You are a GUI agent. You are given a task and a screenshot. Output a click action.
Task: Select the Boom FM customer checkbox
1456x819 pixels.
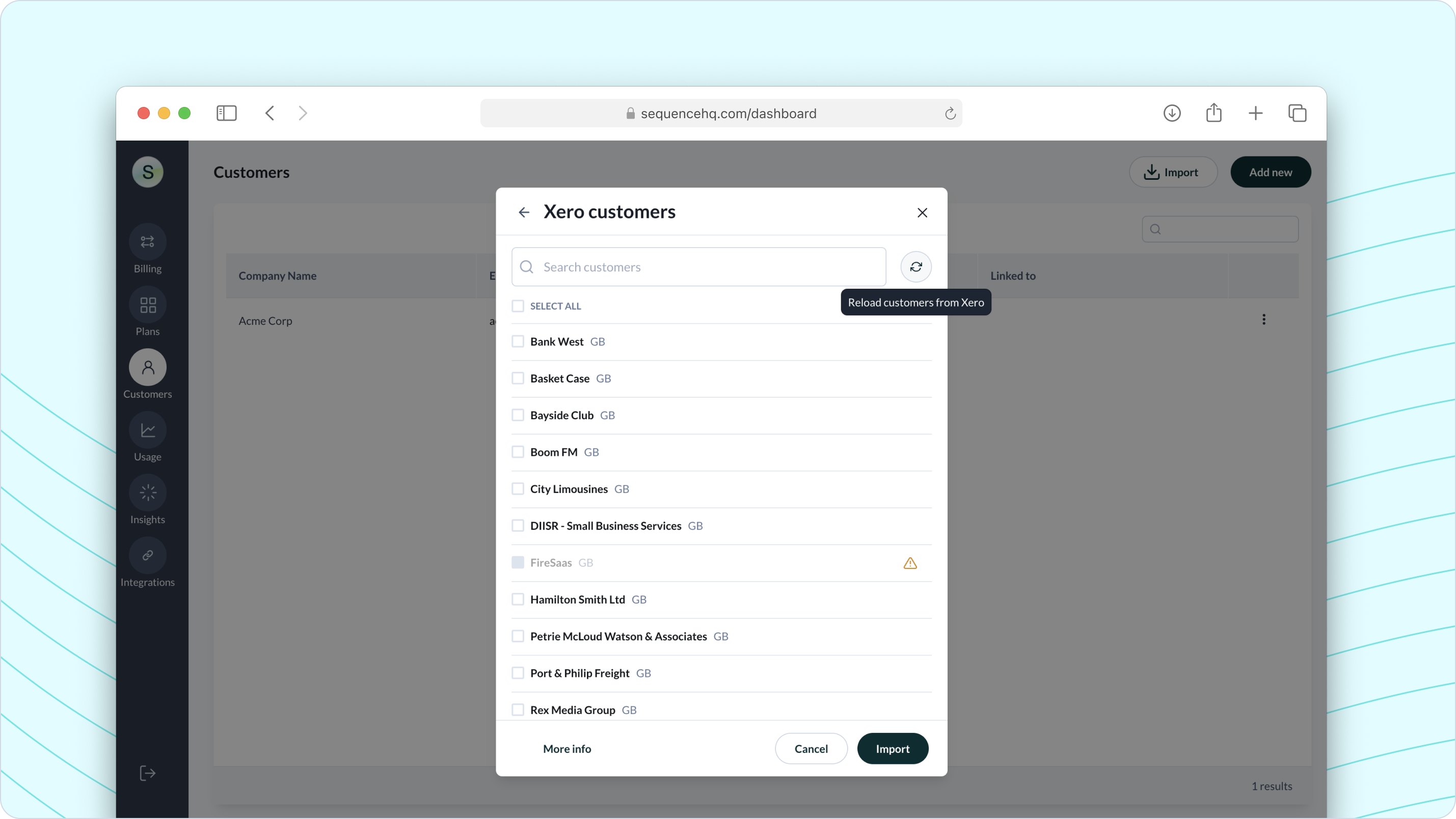(518, 452)
